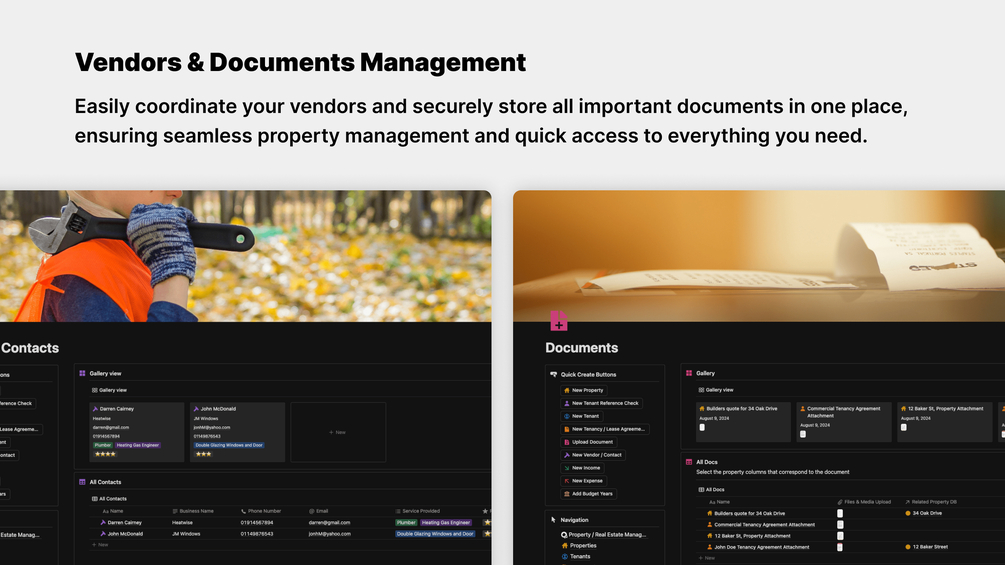Select the Gallery view tab in Documents
This screenshot has height=565, width=1005.
(716, 389)
